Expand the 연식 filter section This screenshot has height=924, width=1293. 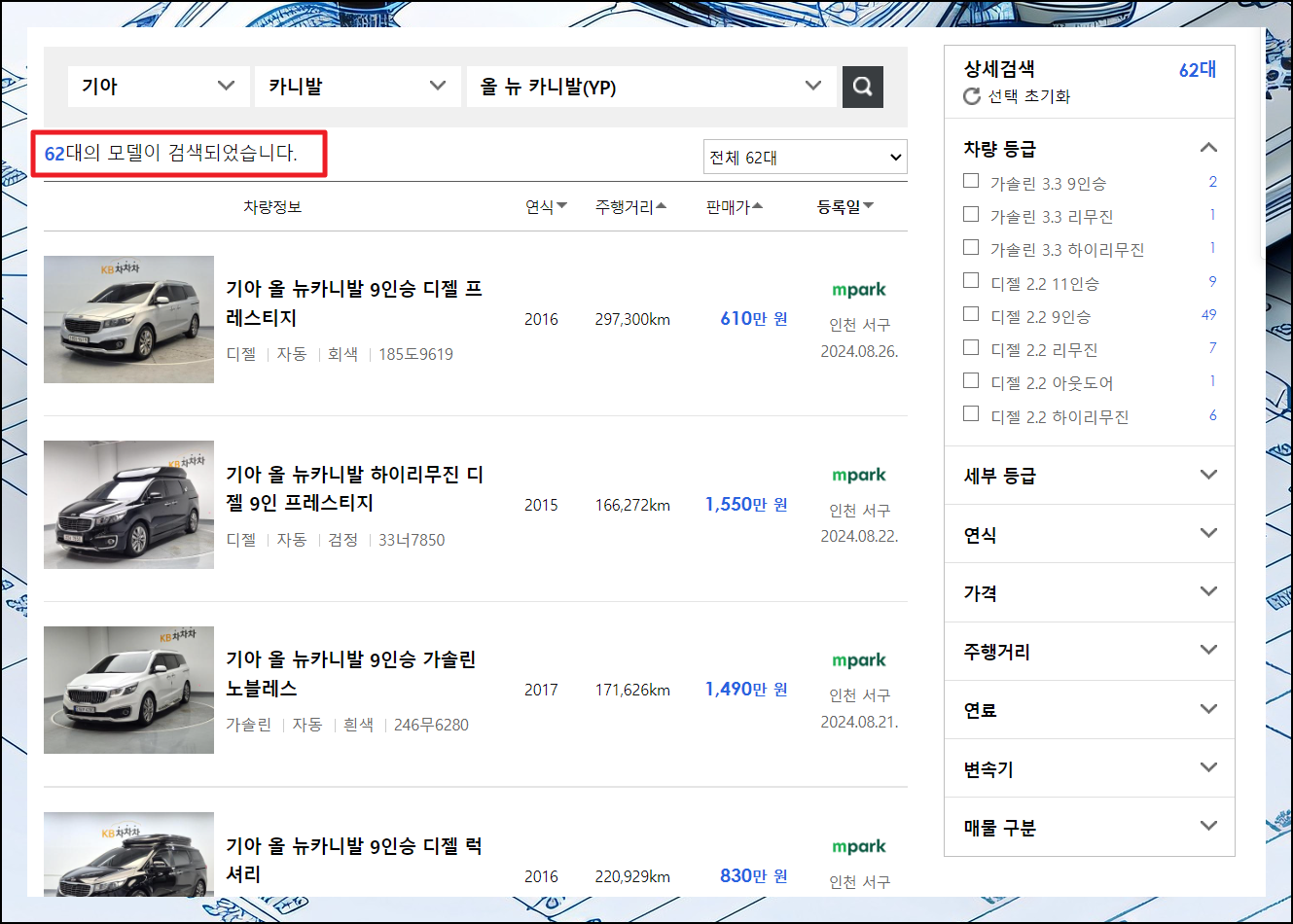coord(1208,533)
